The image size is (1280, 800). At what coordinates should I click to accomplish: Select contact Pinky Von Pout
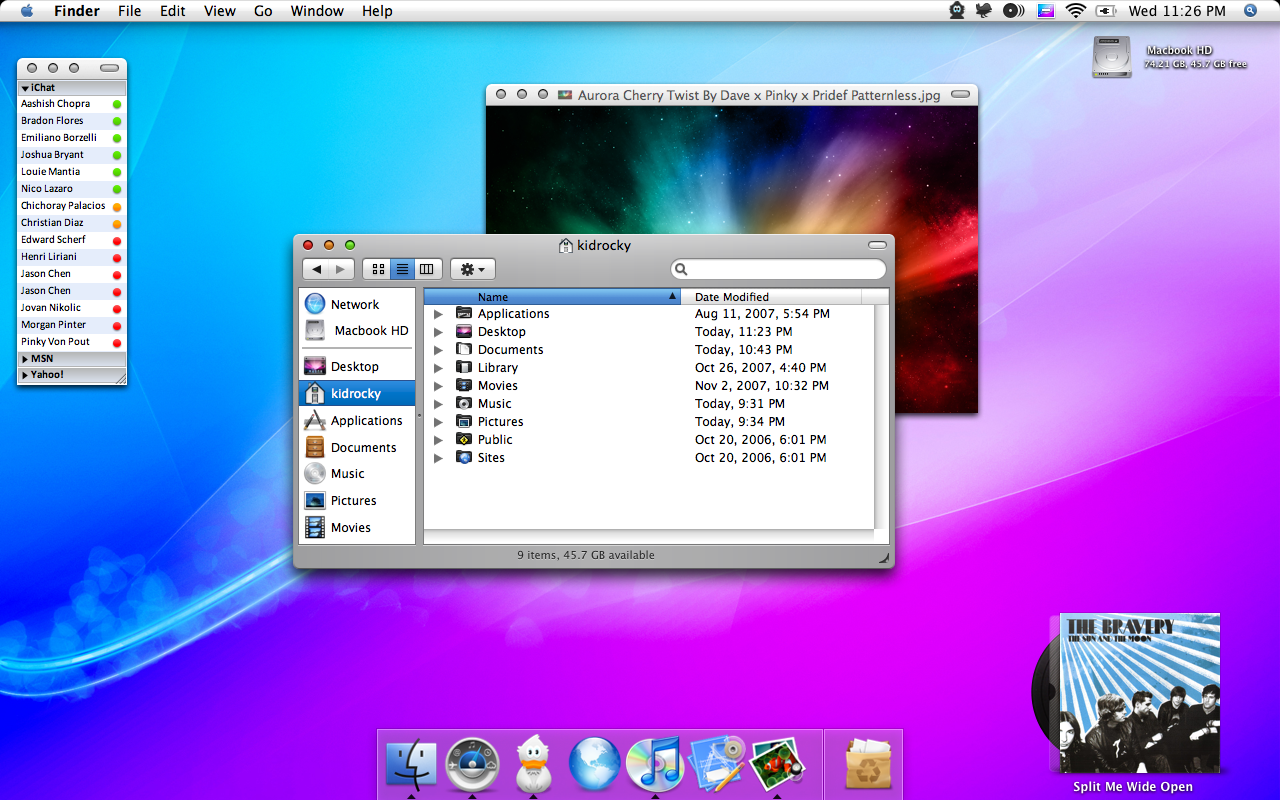coord(71,342)
